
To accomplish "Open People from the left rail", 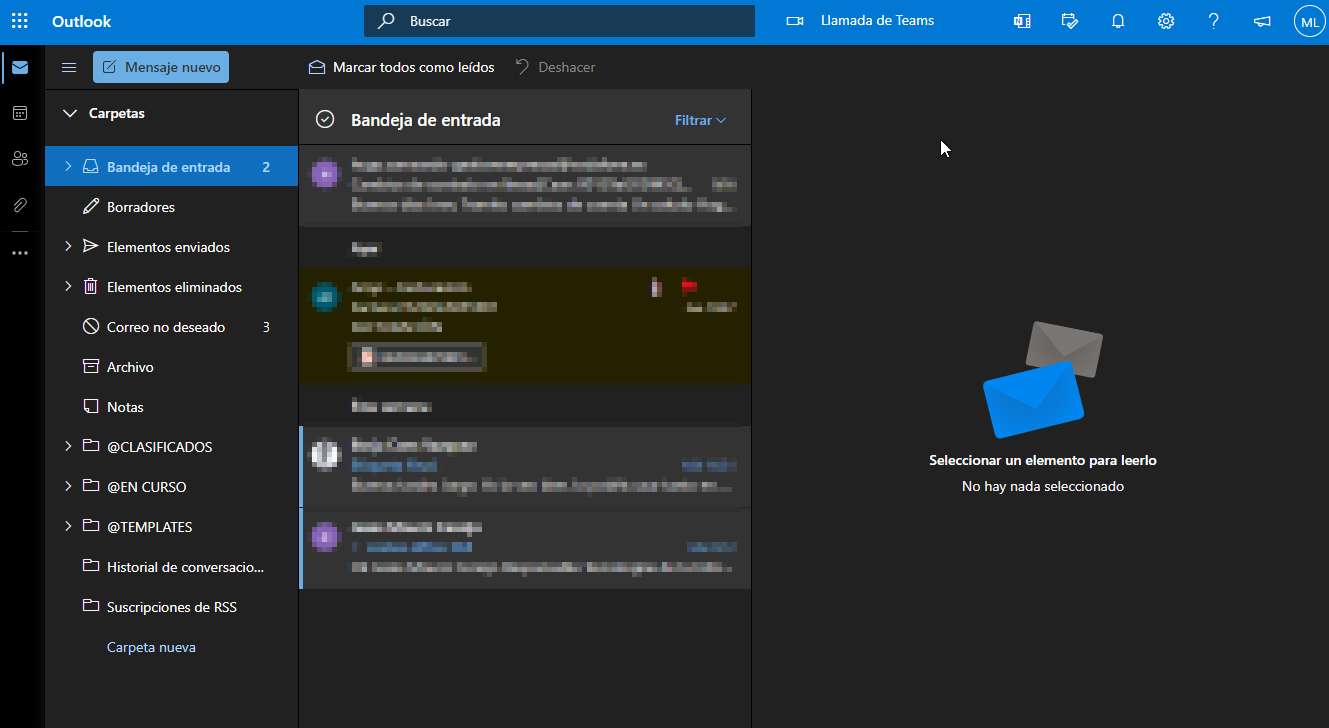I will [x=20, y=158].
